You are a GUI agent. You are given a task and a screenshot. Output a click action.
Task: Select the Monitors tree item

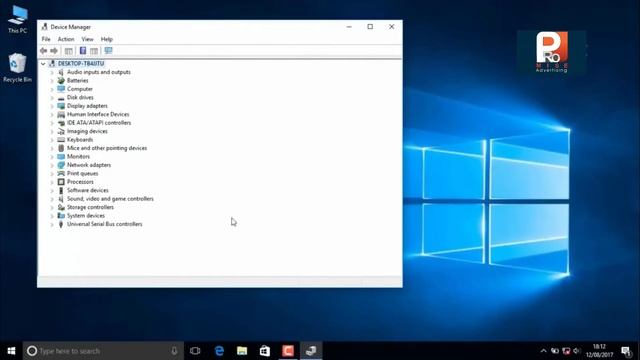point(78,157)
